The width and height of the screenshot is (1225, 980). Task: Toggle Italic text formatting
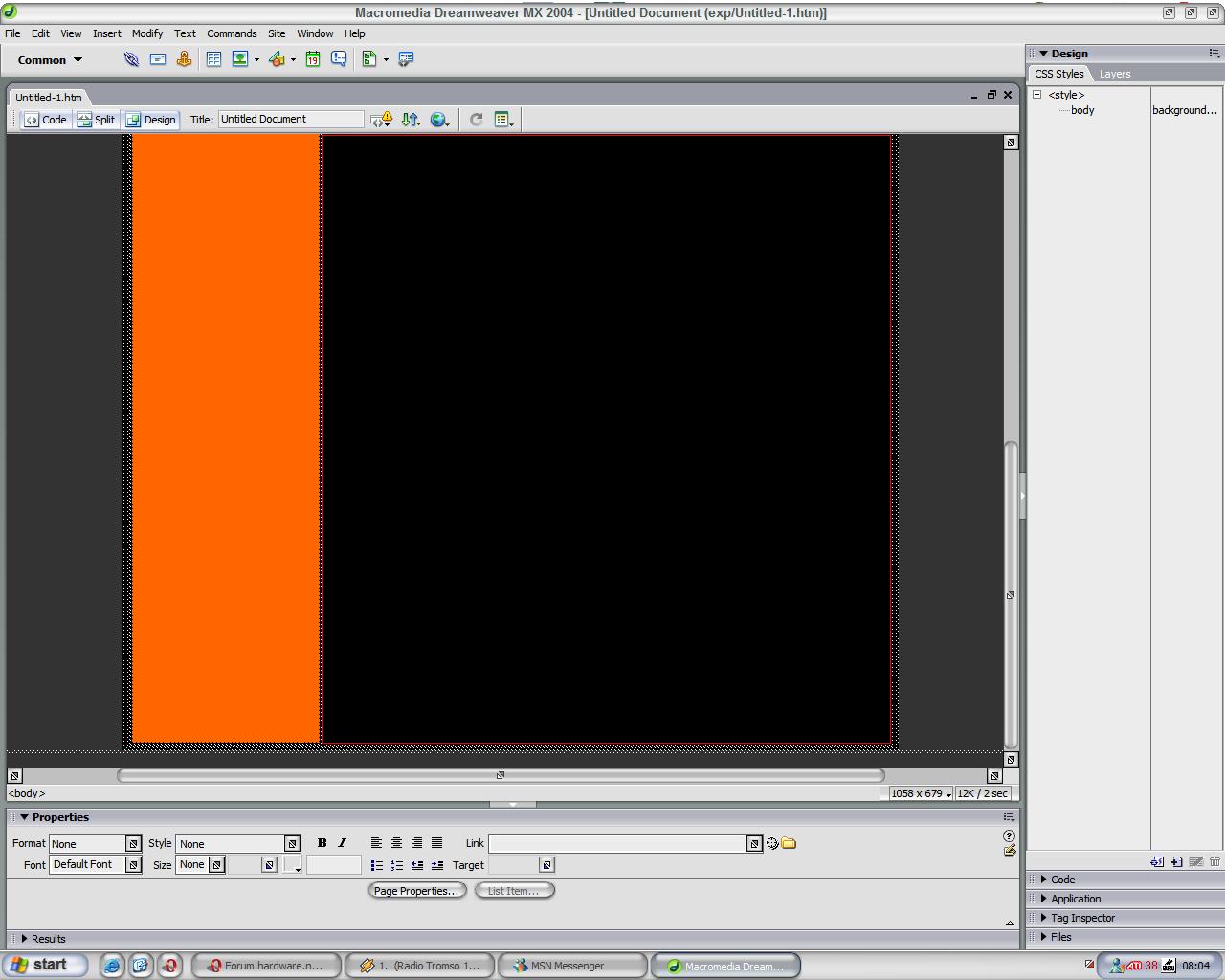click(x=342, y=843)
